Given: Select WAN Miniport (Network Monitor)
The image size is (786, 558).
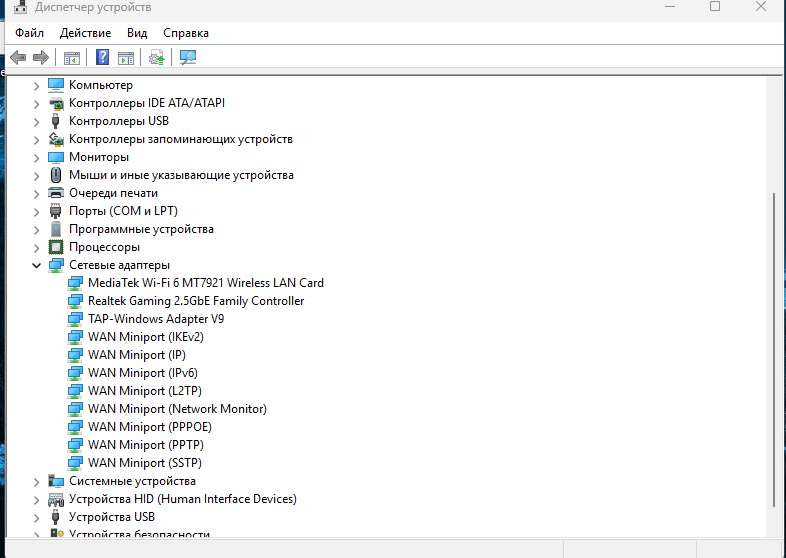Looking at the screenshot, I should pos(177,409).
